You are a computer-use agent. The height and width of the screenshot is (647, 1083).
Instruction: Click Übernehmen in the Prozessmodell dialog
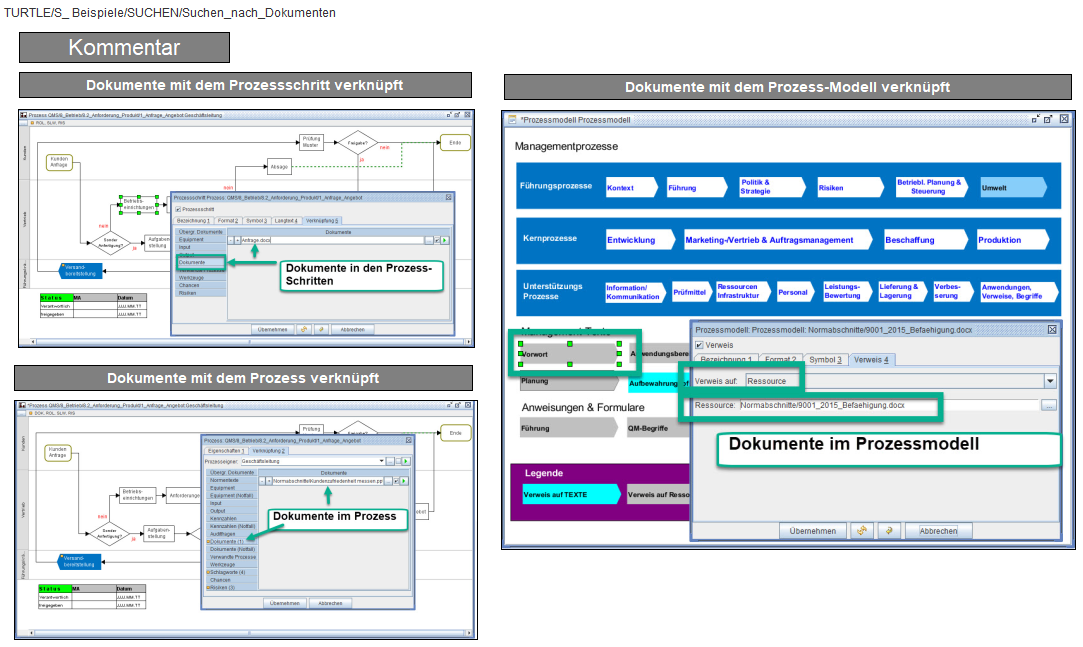[812, 530]
